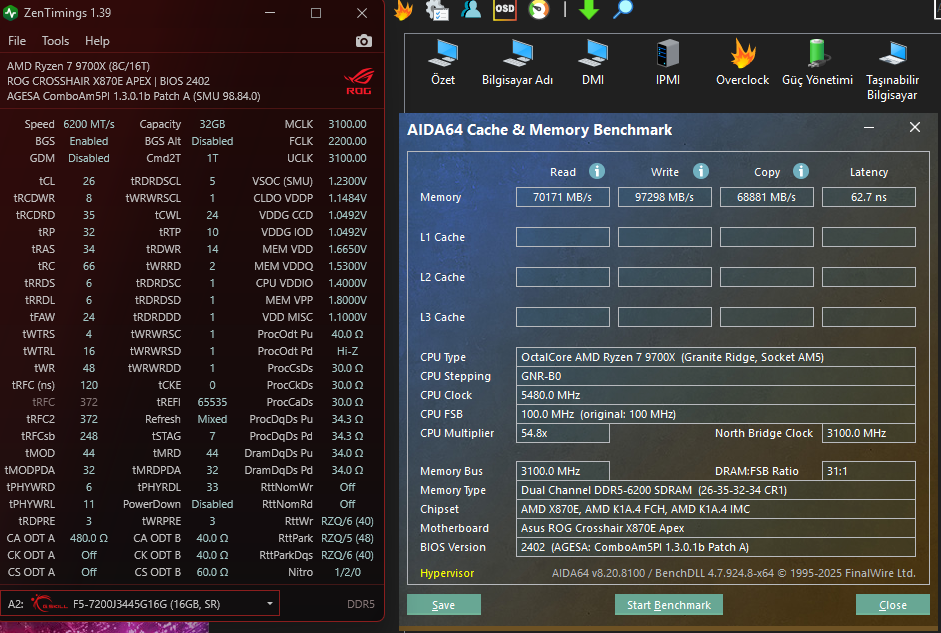Open the File menu in ZenTimings
The width and height of the screenshot is (941, 633).
pos(17,41)
